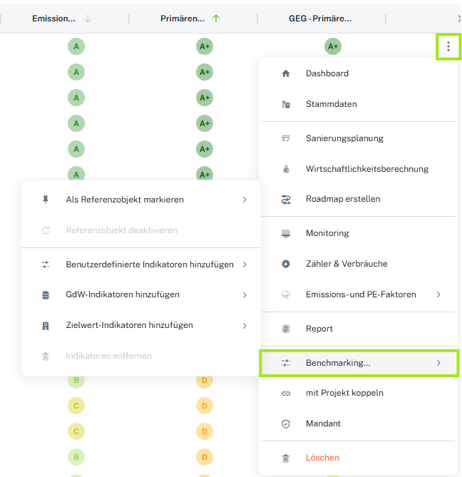Open the three-dot row actions menu
Image resolution: width=462 pixels, height=477 pixels.
tap(448, 46)
